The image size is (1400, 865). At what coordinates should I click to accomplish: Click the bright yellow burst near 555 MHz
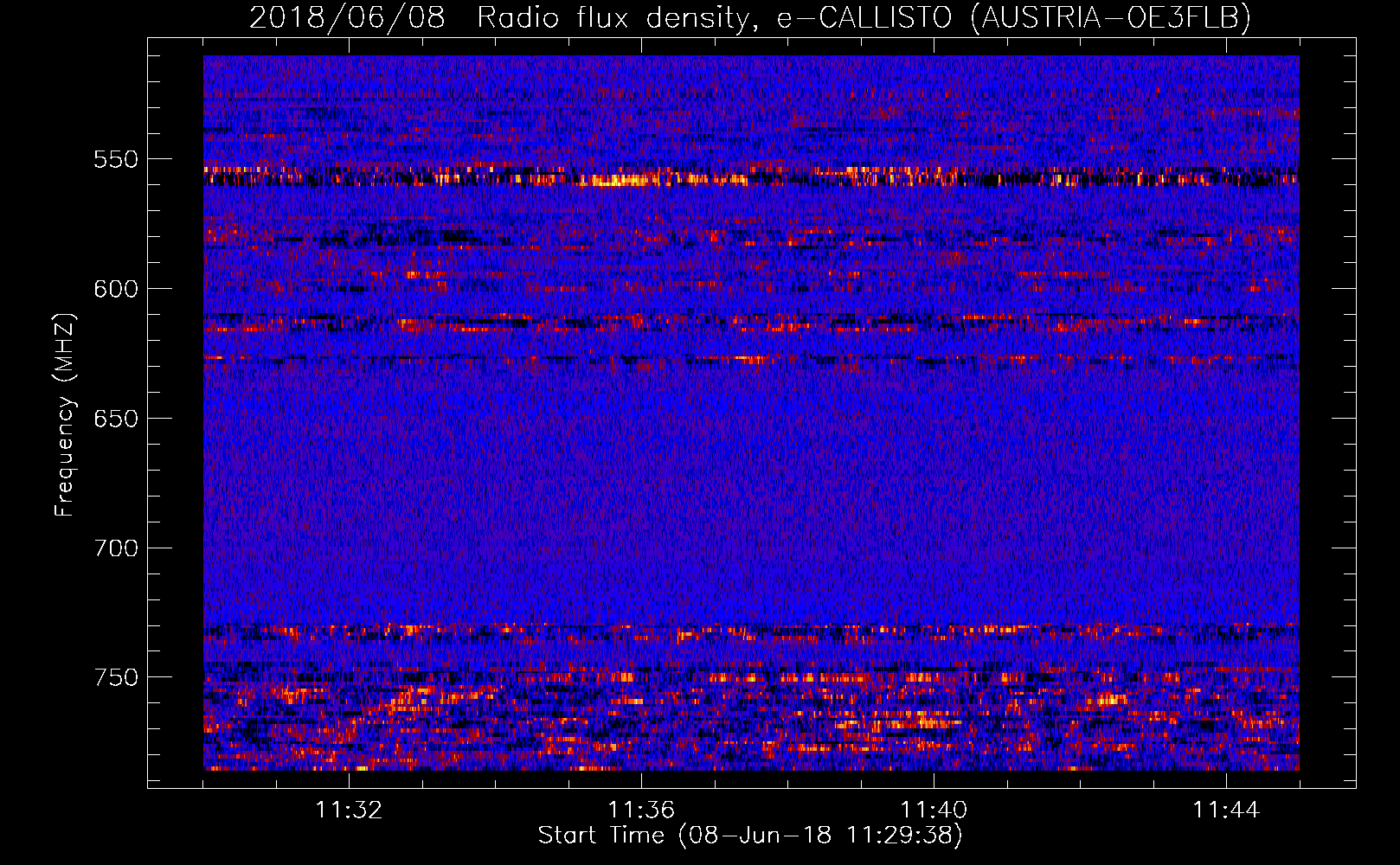coord(619,181)
